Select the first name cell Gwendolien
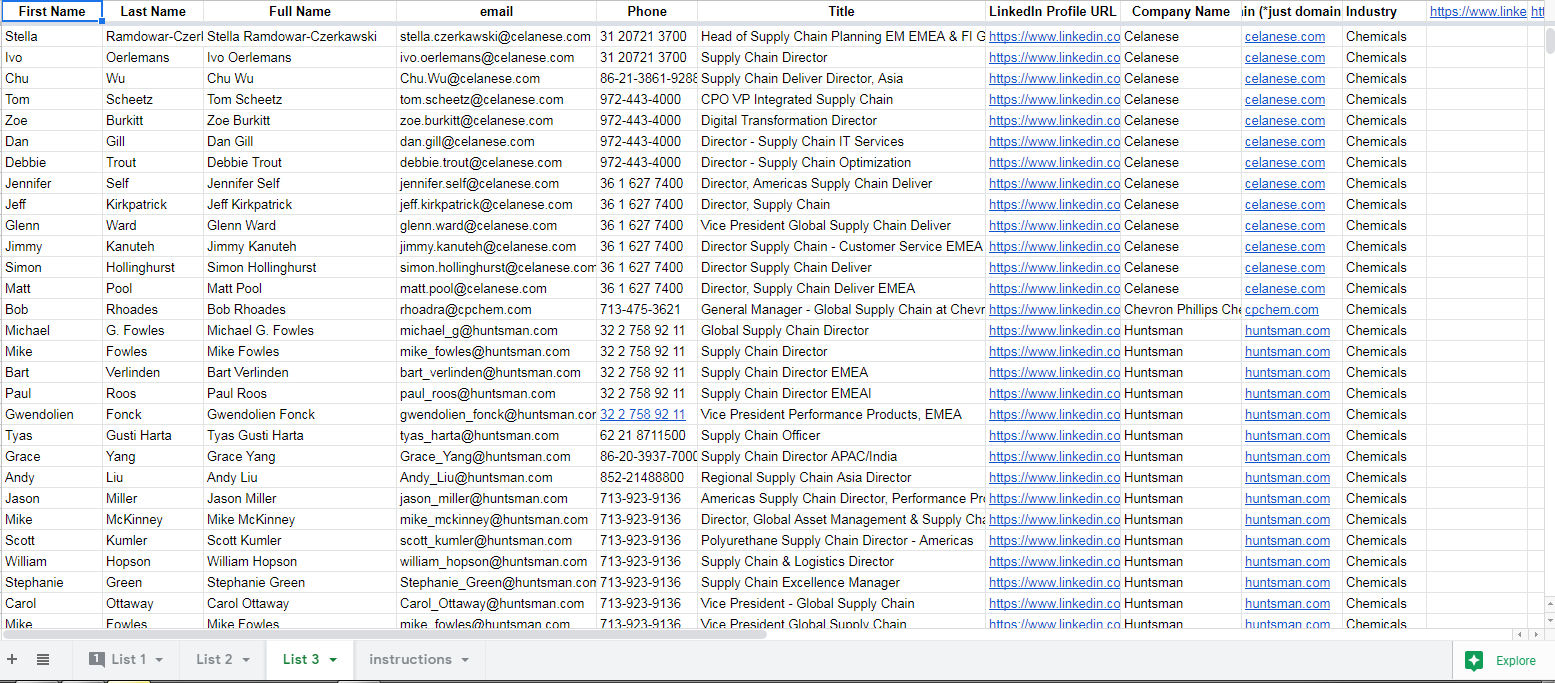Image resolution: width=1555 pixels, height=683 pixels. [52, 414]
